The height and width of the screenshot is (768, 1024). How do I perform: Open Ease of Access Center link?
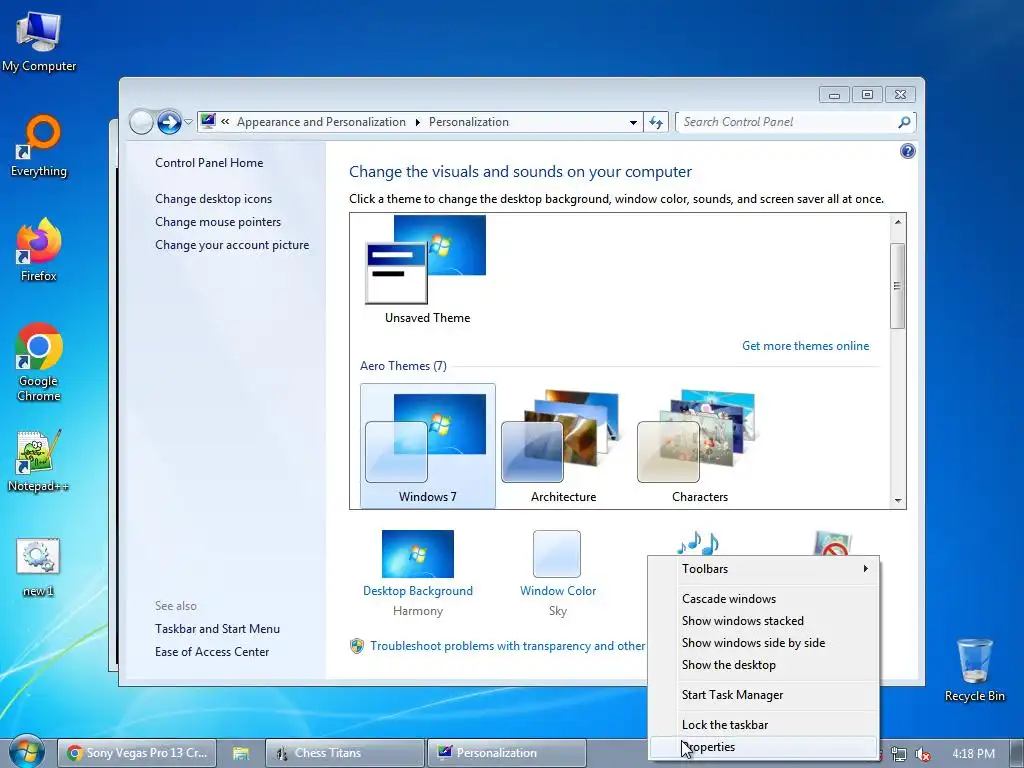(x=212, y=652)
